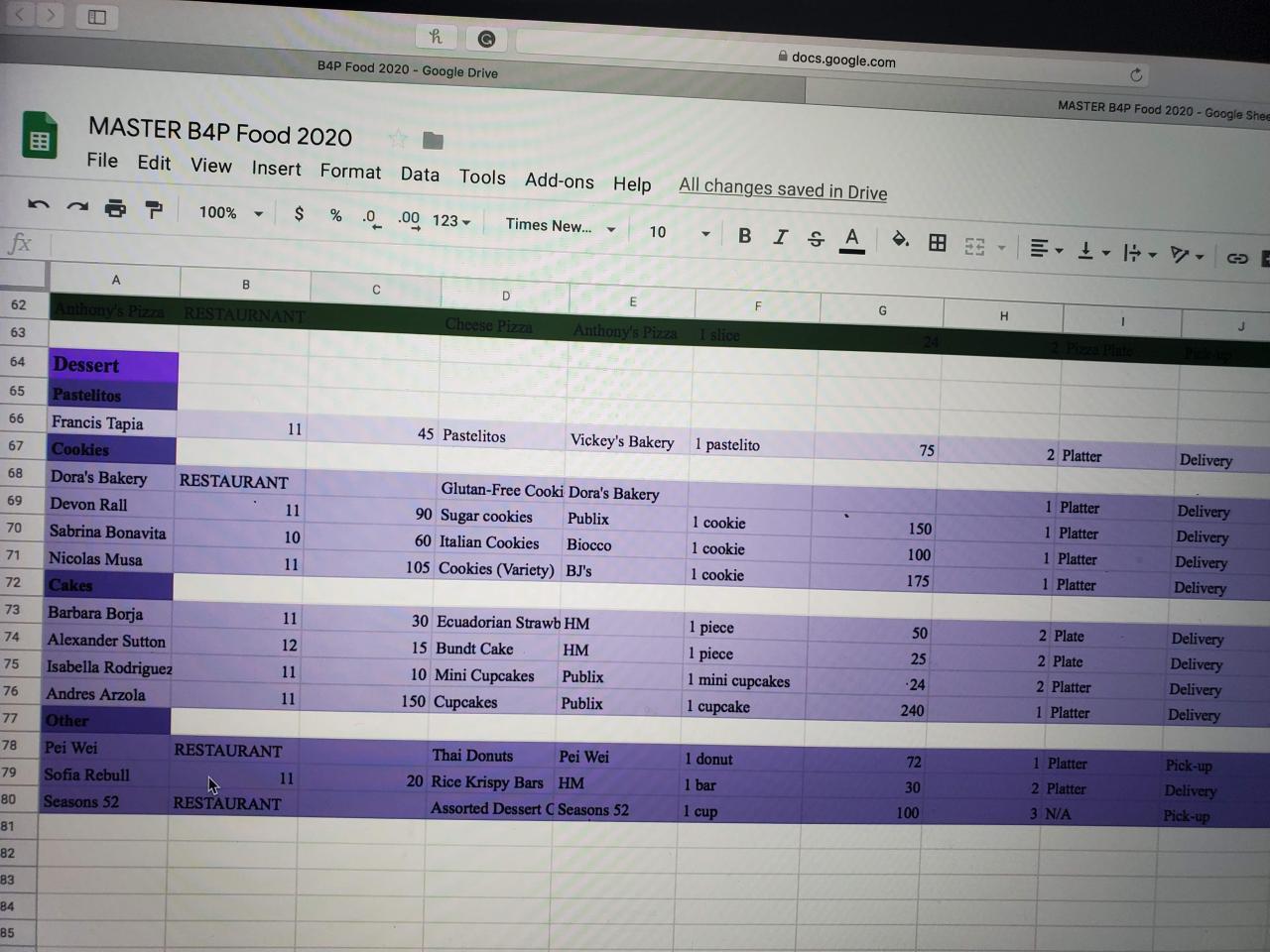The height and width of the screenshot is (952, 1270).
Task: Format as percent
Action: [335, 215]
